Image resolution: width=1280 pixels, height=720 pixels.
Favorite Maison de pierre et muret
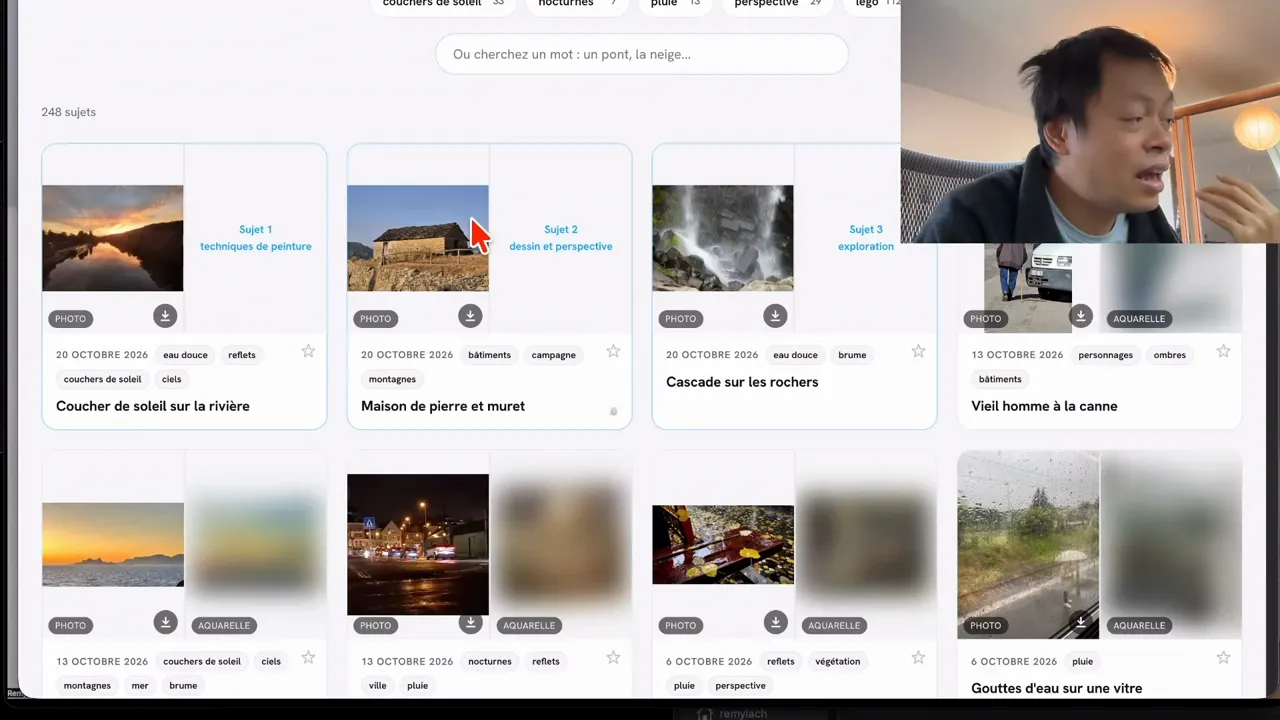613,351
